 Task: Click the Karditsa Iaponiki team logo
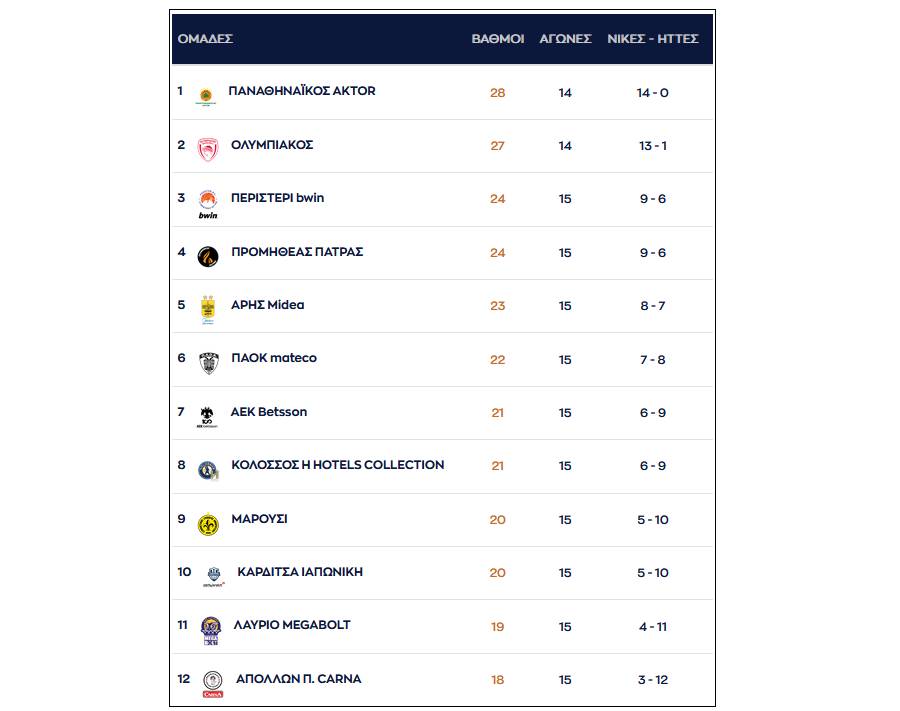[x=213, y=576]
